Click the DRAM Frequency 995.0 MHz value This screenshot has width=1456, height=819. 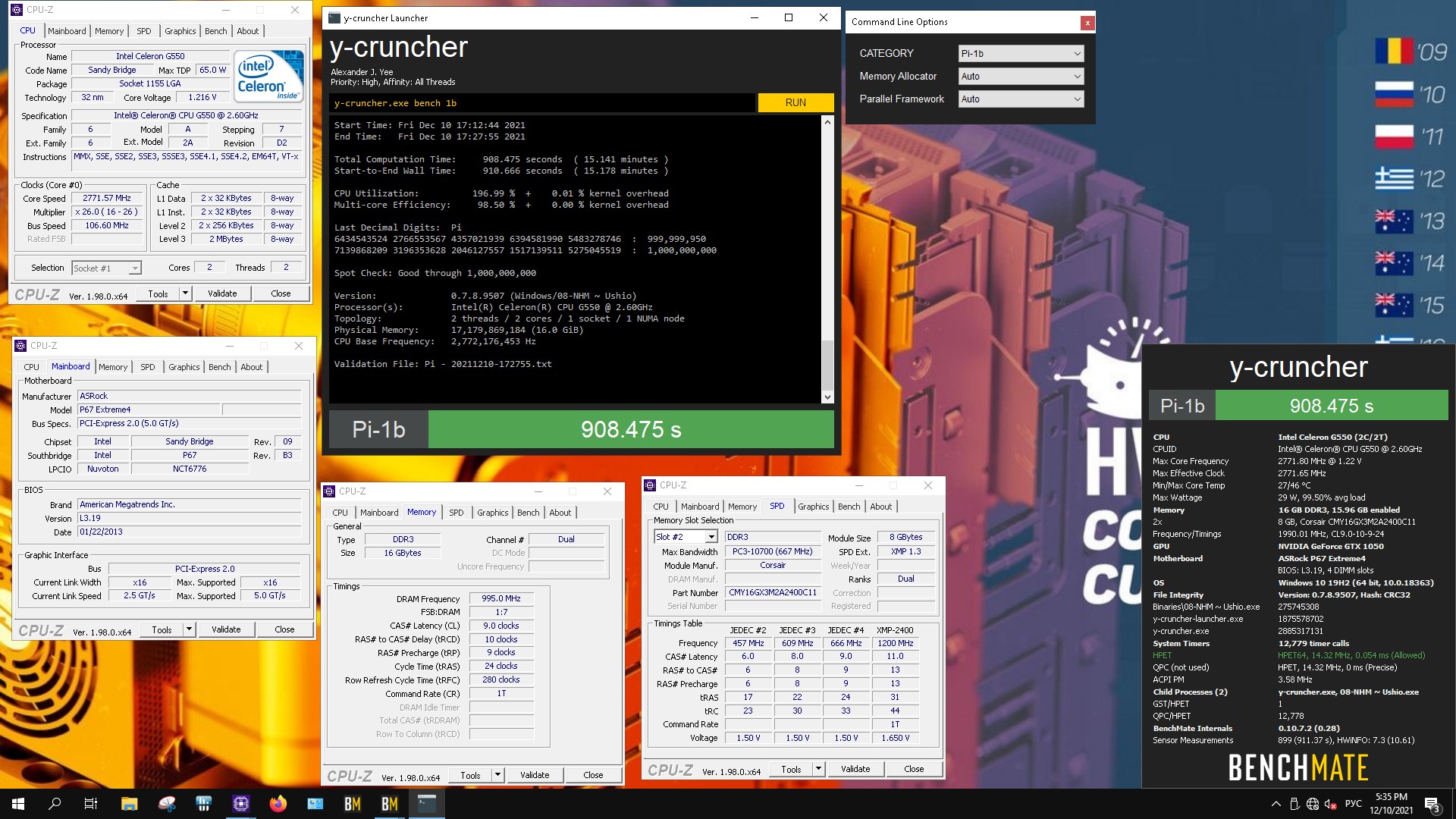pos(501,598)
